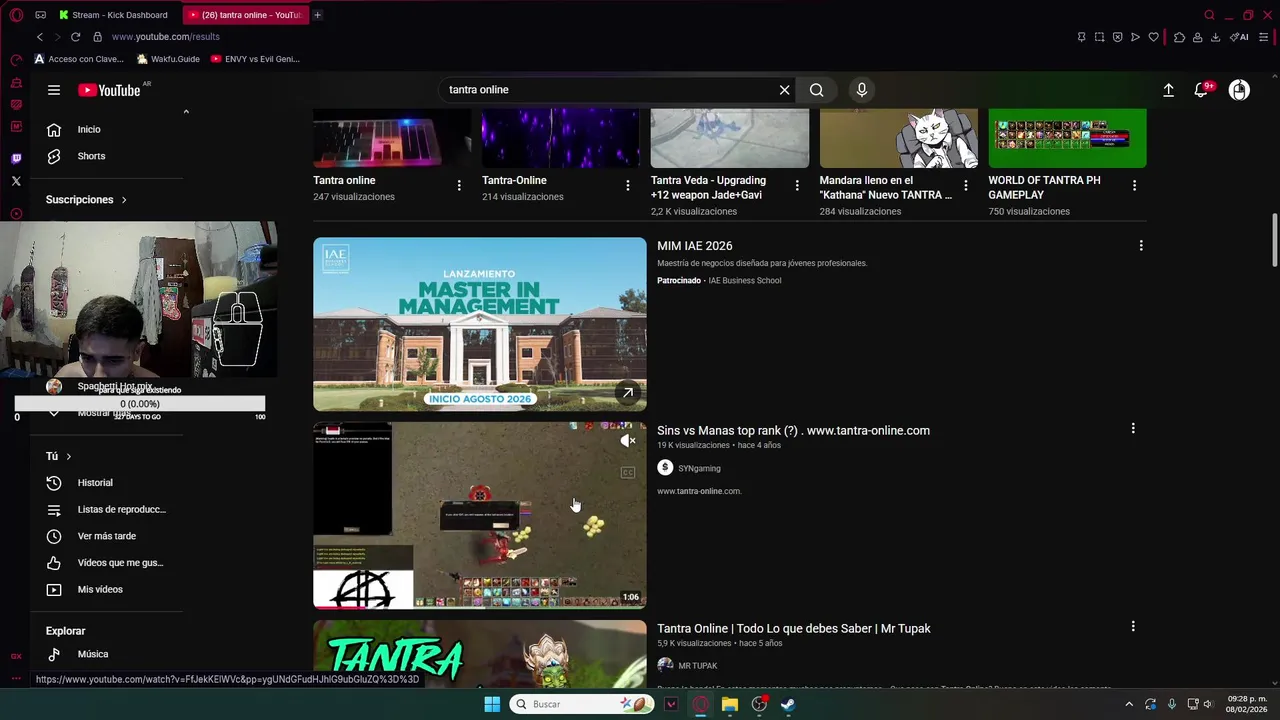Open Sins vs Manas top rank title
The height and width of the screenshot is (720, 1280).
793,431
